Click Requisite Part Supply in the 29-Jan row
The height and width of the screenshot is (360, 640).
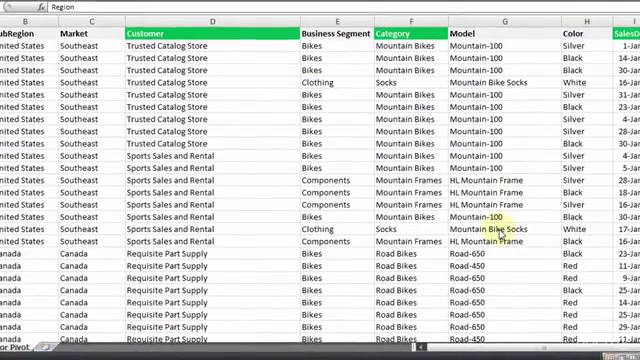(x=167, y=327)
